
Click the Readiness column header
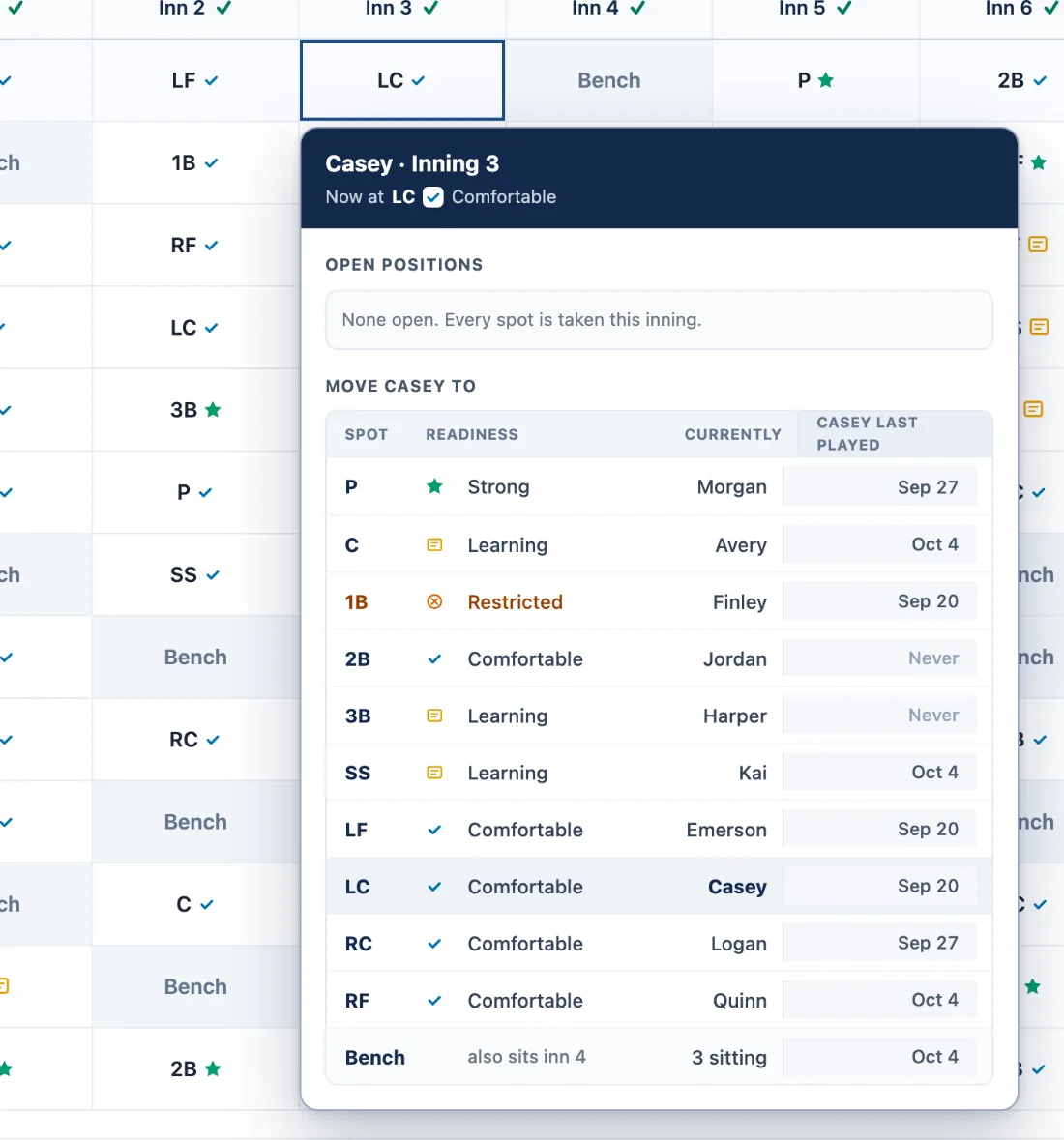click(x=472, y=435)
